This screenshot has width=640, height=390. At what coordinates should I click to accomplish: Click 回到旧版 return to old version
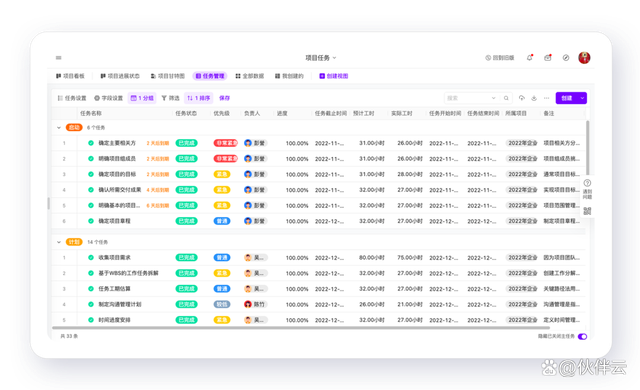coord(500,58)
